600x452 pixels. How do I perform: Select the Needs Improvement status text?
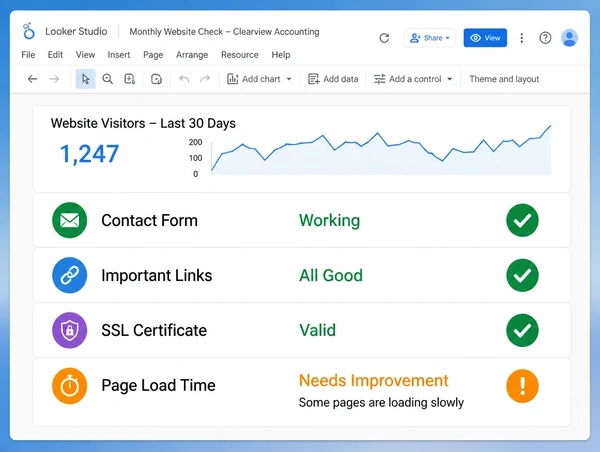(373, 381)
